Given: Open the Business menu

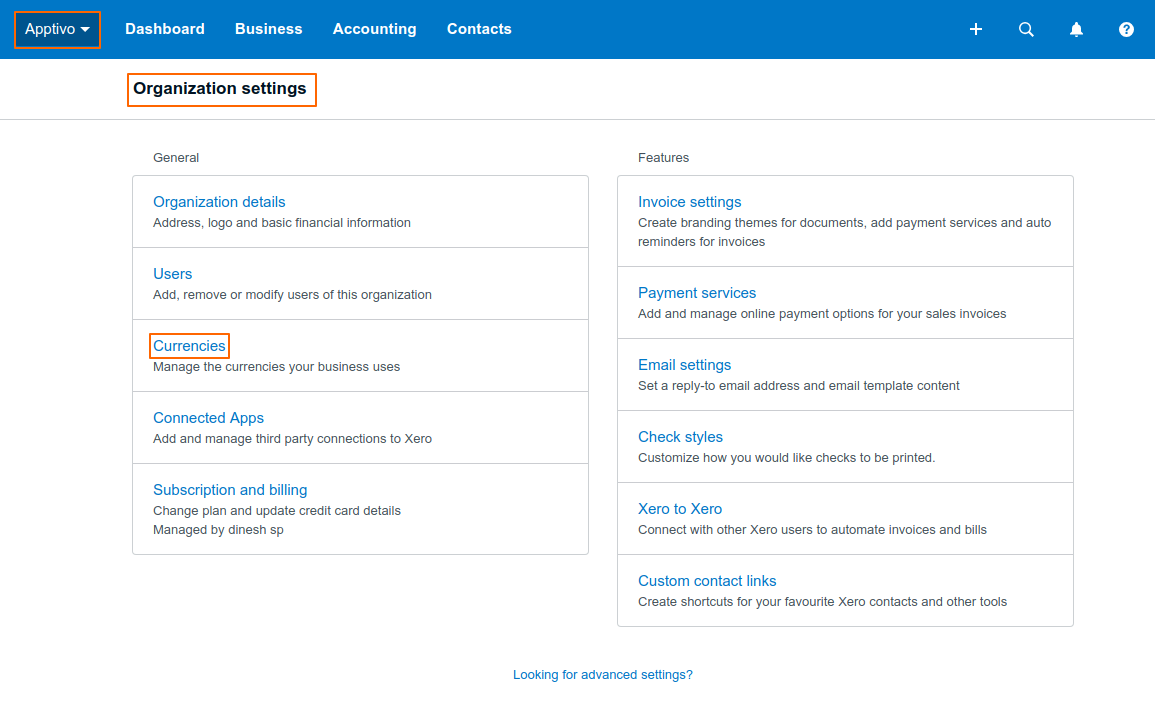Looking at the screenshot, I should (268, 30).
